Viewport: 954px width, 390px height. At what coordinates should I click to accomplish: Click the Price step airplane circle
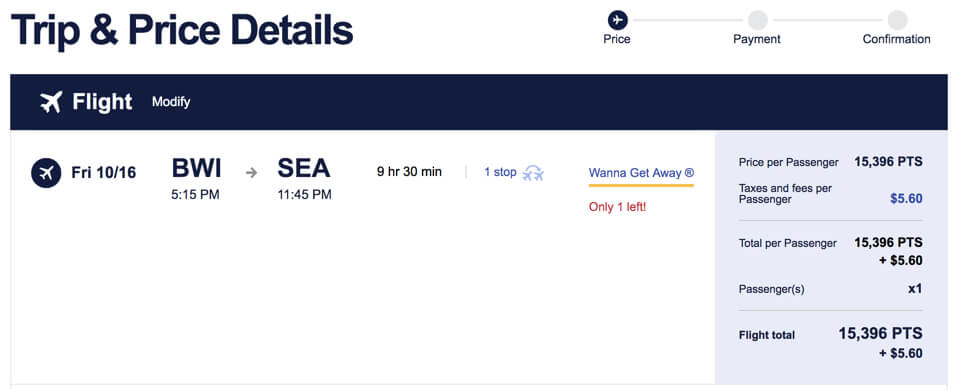tap(618, 20)
